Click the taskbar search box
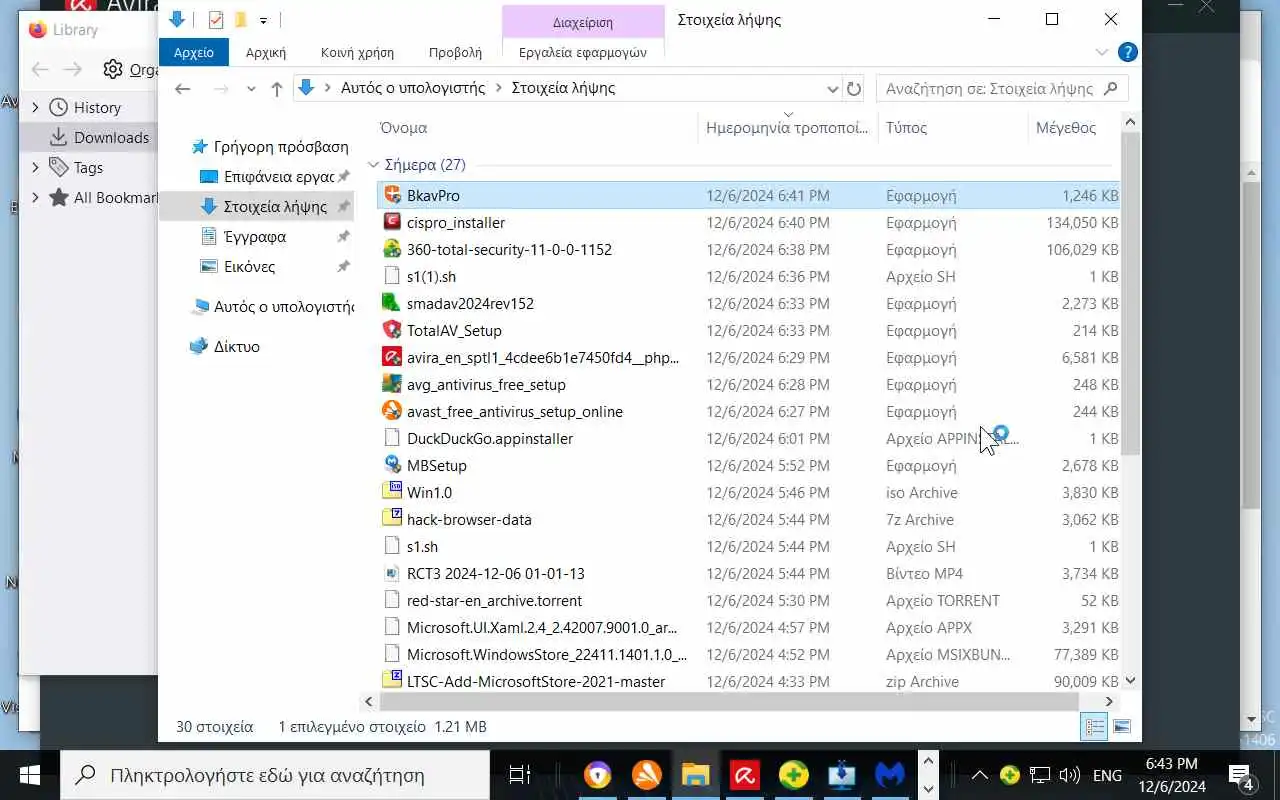Viewport: 1280px width, 800px height. click(275, 775)
